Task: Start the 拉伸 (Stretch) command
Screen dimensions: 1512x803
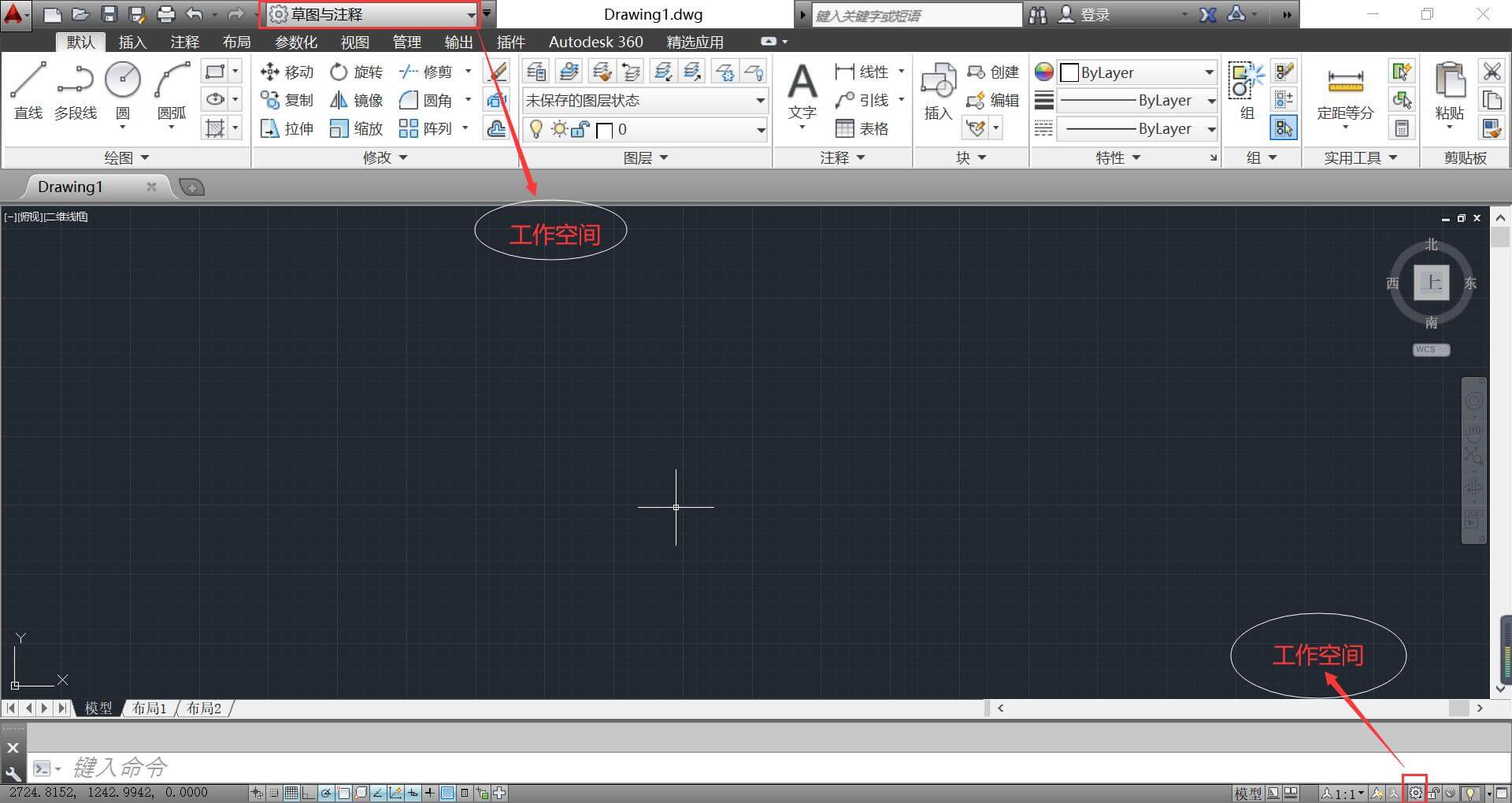Action: [287, 128]
